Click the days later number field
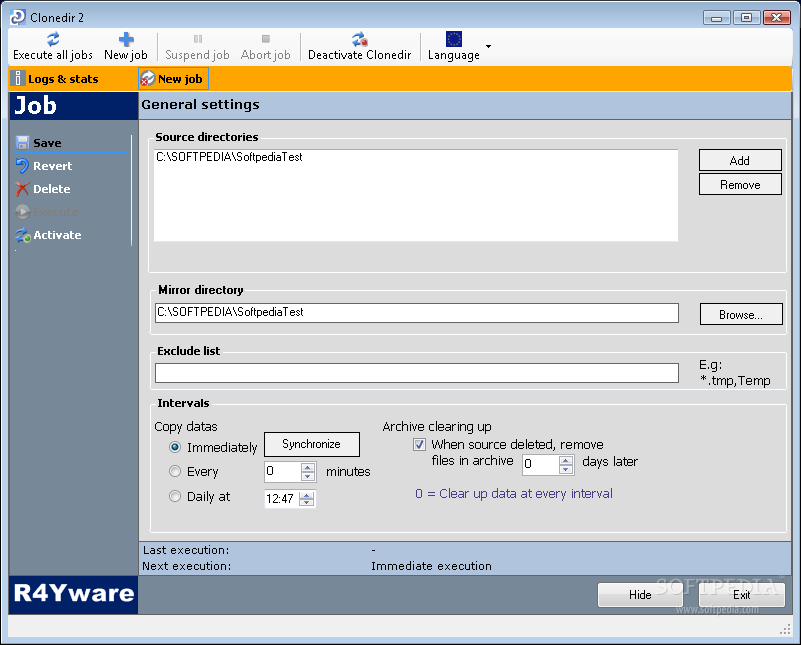This screenshot has height=645, width=801. [540, 465]
